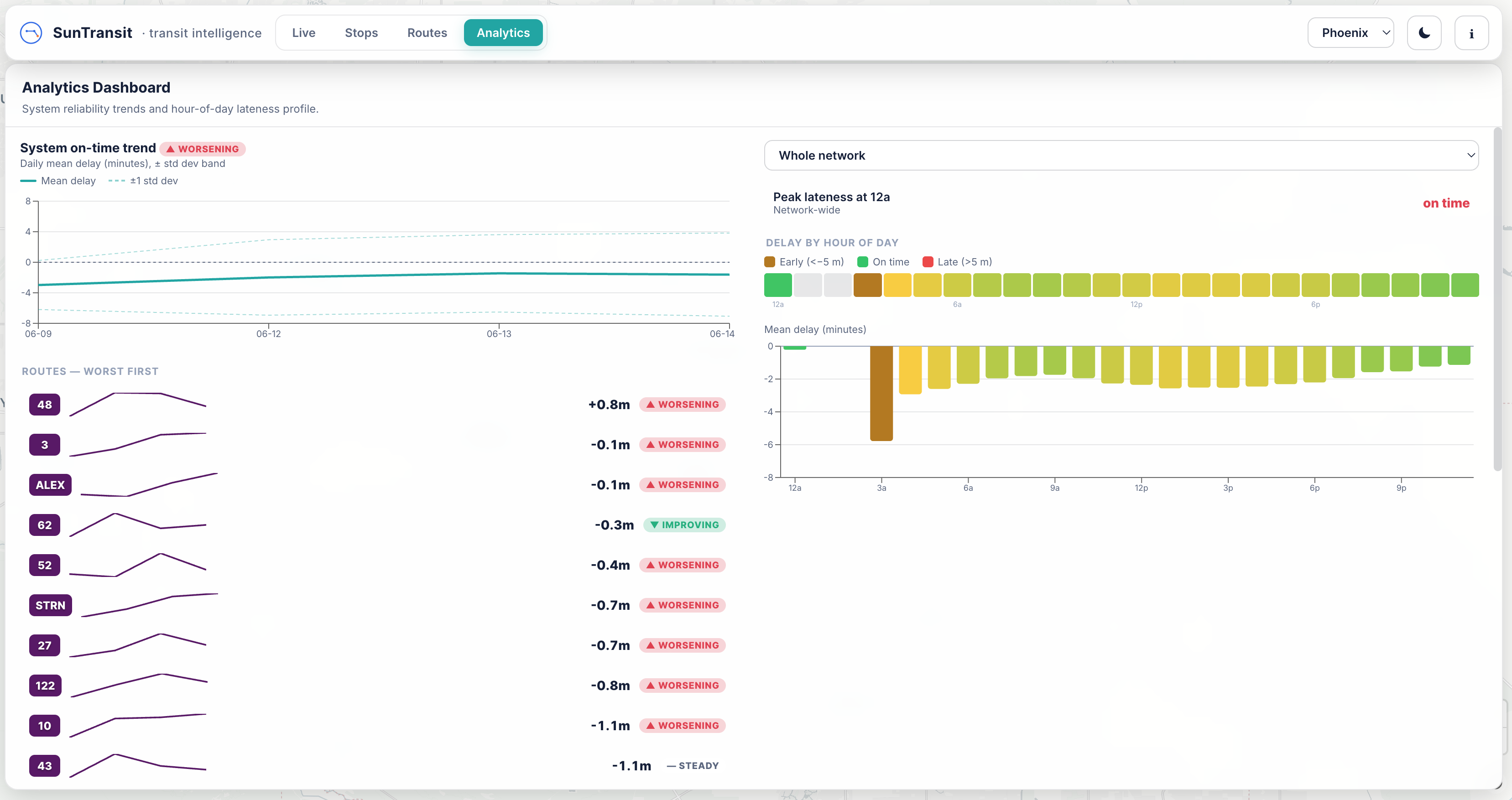Click the 12a green heatmap cell

[778, 285]
